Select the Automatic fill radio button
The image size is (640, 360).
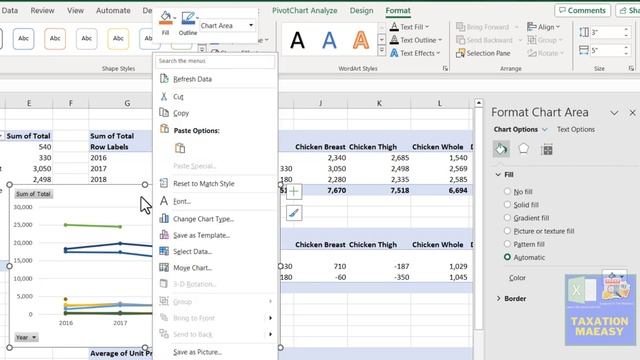click(507, 257)
